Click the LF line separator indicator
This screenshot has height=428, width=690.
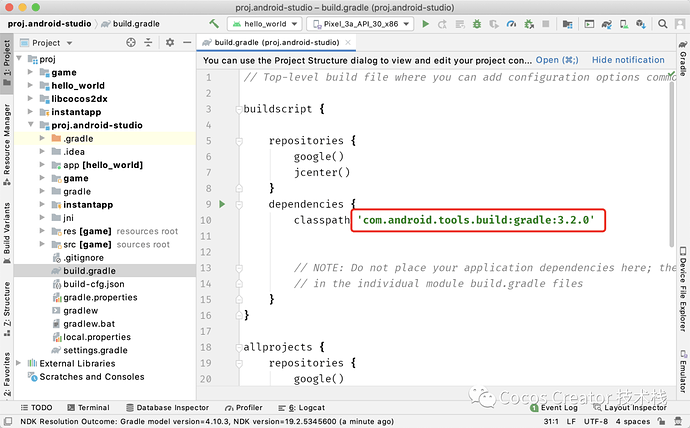571,421
